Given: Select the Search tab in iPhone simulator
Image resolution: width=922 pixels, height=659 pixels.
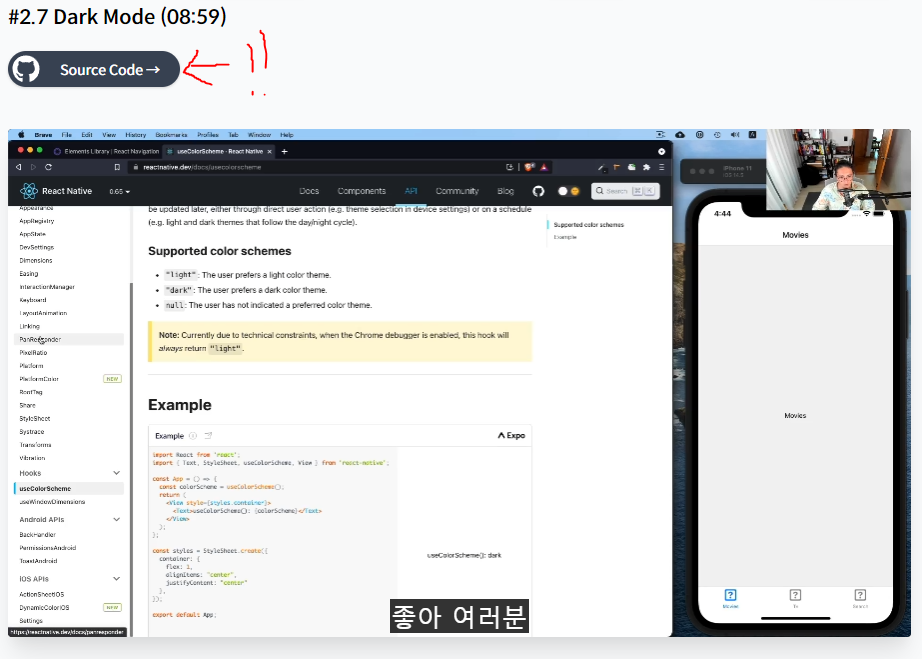Looking at the screenshot, I should tap(860, 598).
